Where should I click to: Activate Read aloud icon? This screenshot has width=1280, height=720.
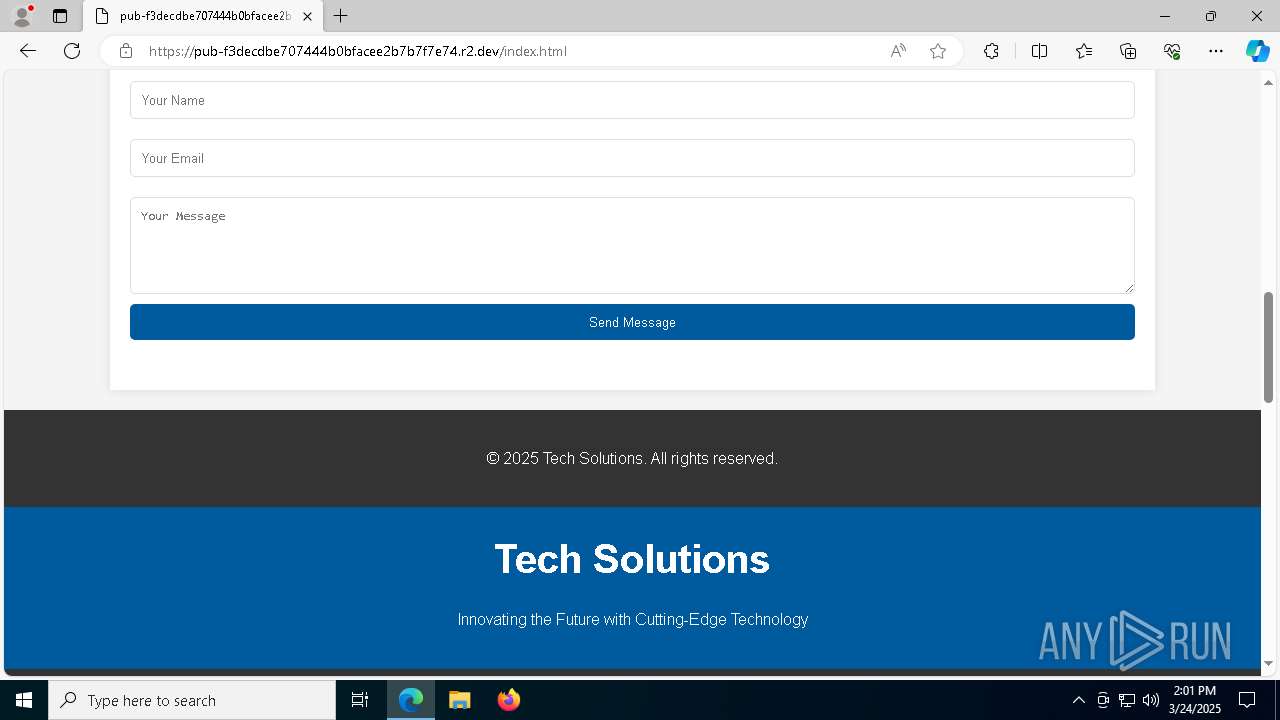coord(898,51)
